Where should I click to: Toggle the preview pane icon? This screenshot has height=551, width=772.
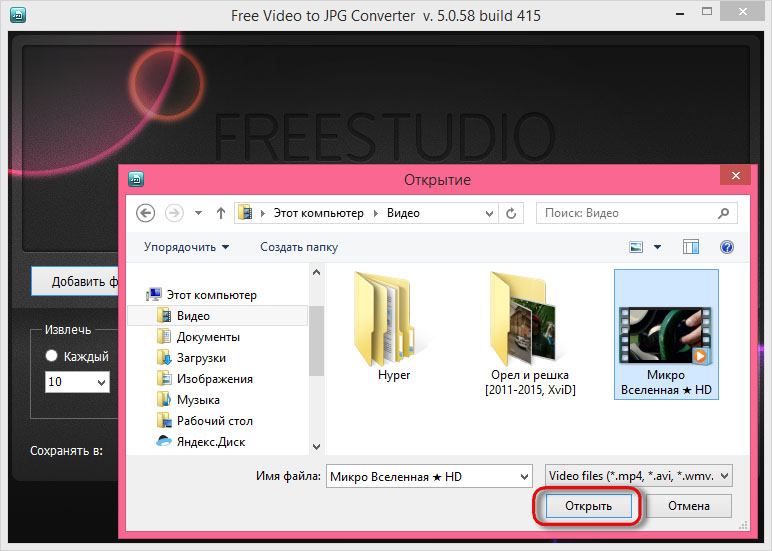[691, 247]
